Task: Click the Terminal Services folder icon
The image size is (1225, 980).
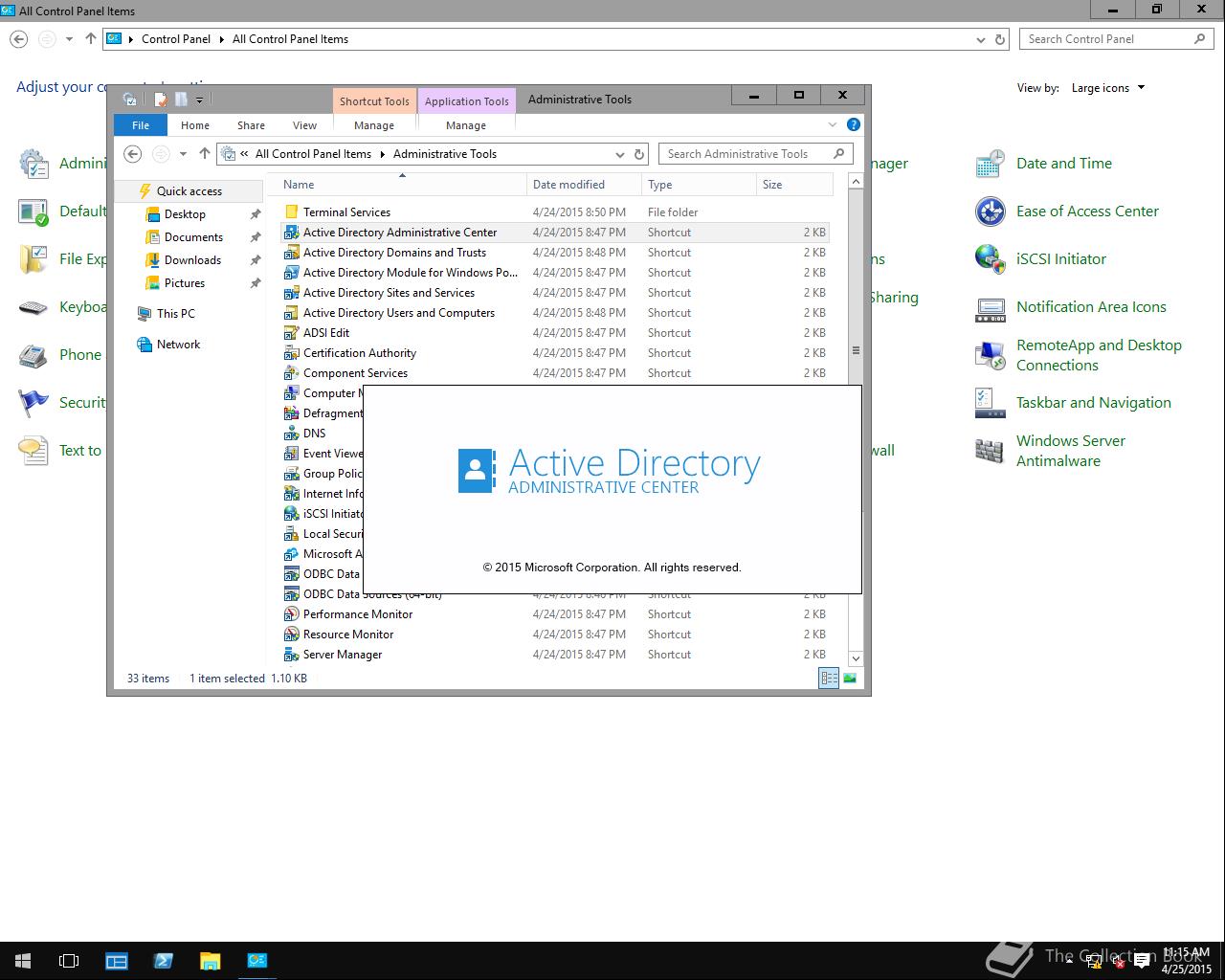Action: pos(292,212)
